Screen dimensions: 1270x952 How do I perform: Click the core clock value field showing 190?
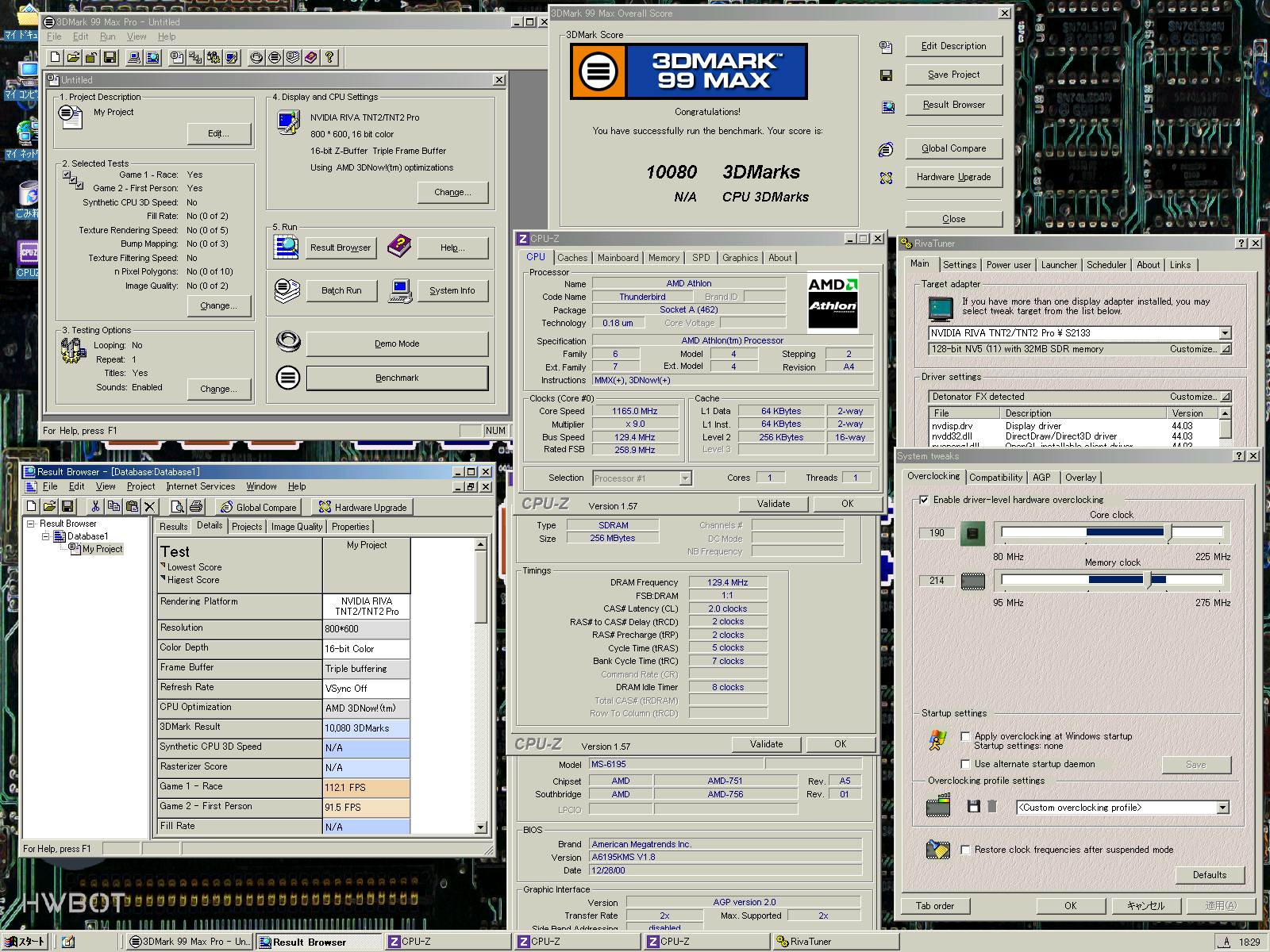coord(937,533)
